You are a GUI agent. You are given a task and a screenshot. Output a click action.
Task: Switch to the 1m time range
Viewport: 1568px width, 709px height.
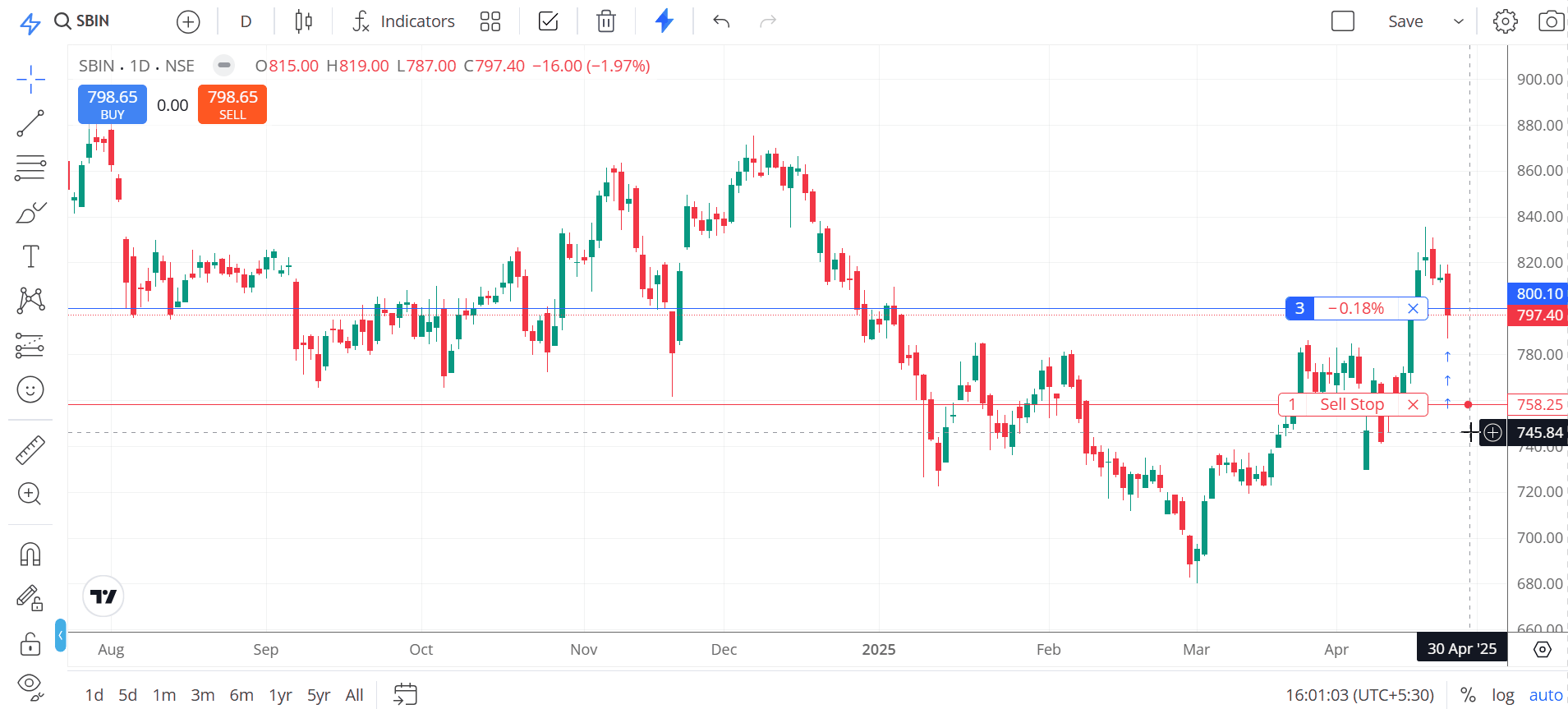[x=164, y=695]
